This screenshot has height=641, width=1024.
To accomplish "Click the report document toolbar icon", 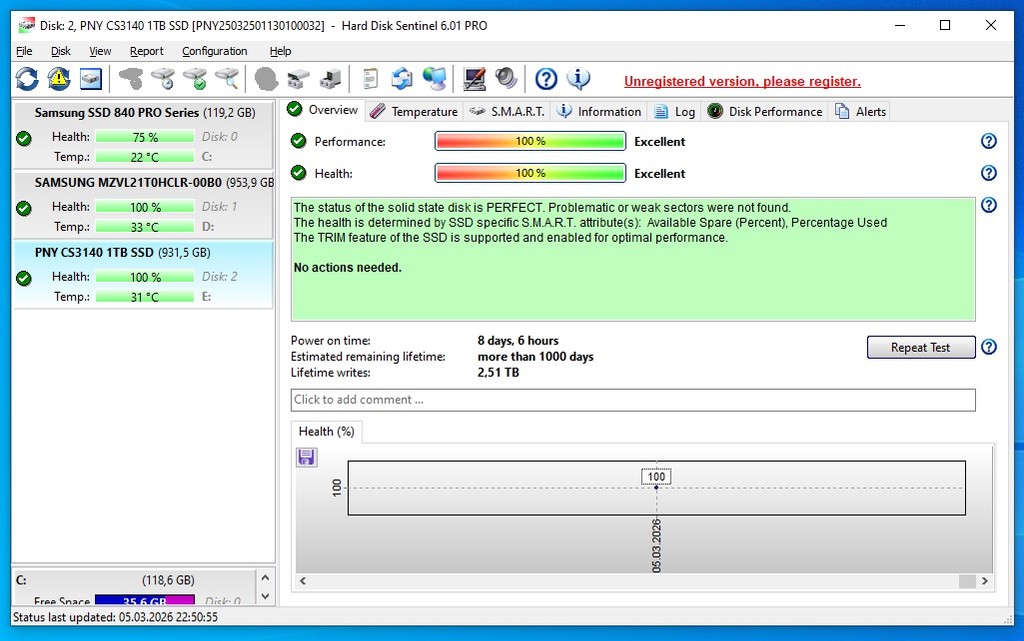I will 370,79.
